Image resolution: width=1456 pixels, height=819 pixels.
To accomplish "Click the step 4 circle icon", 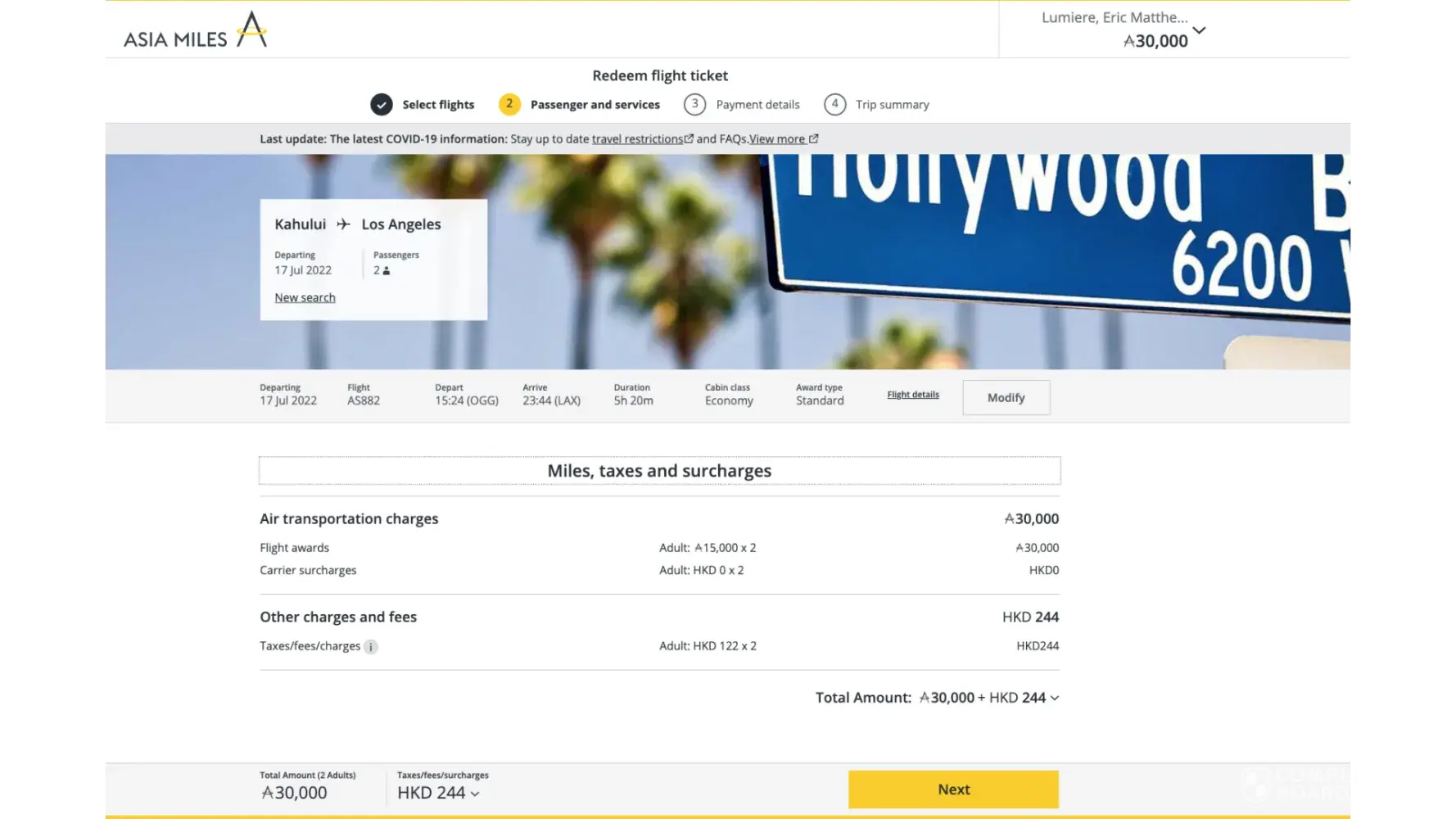I will pos(834,104).
